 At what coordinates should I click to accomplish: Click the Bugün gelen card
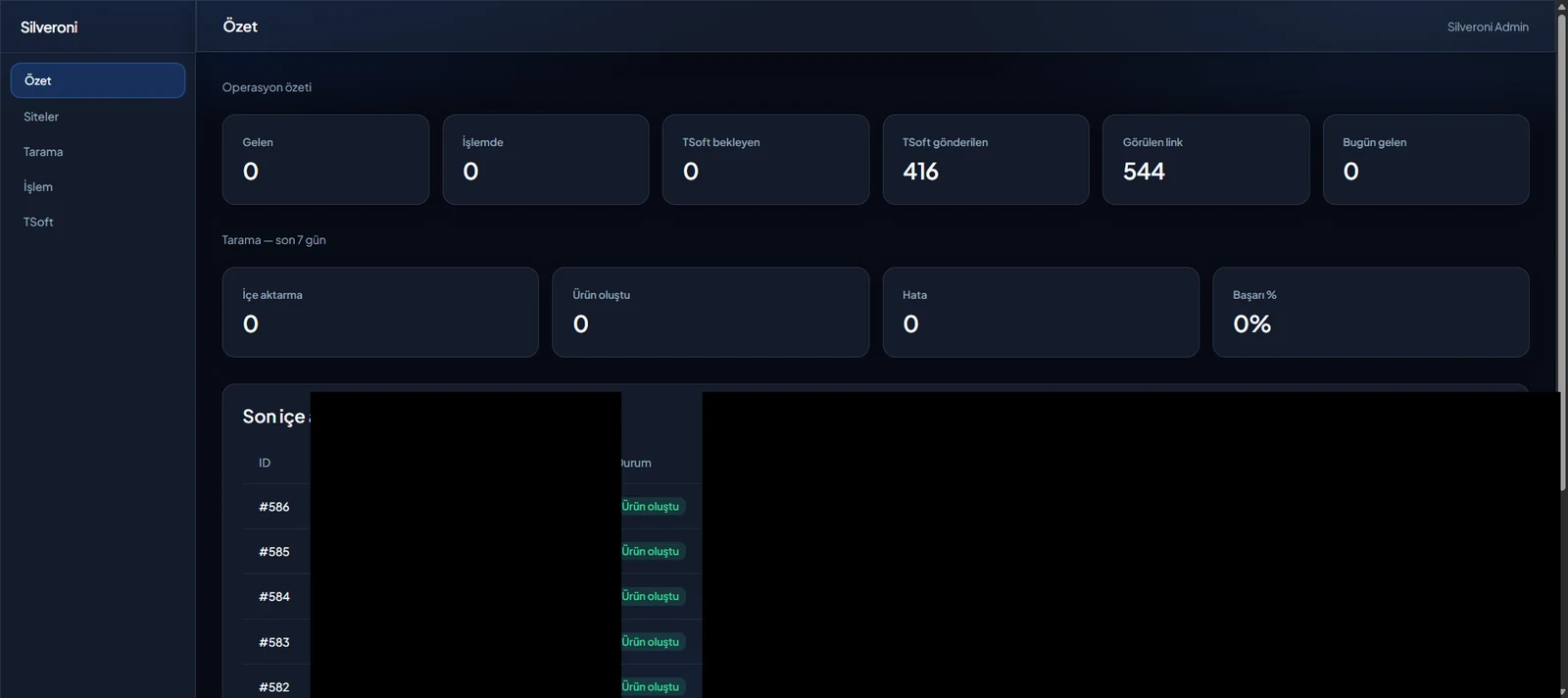coord(1426,160)
